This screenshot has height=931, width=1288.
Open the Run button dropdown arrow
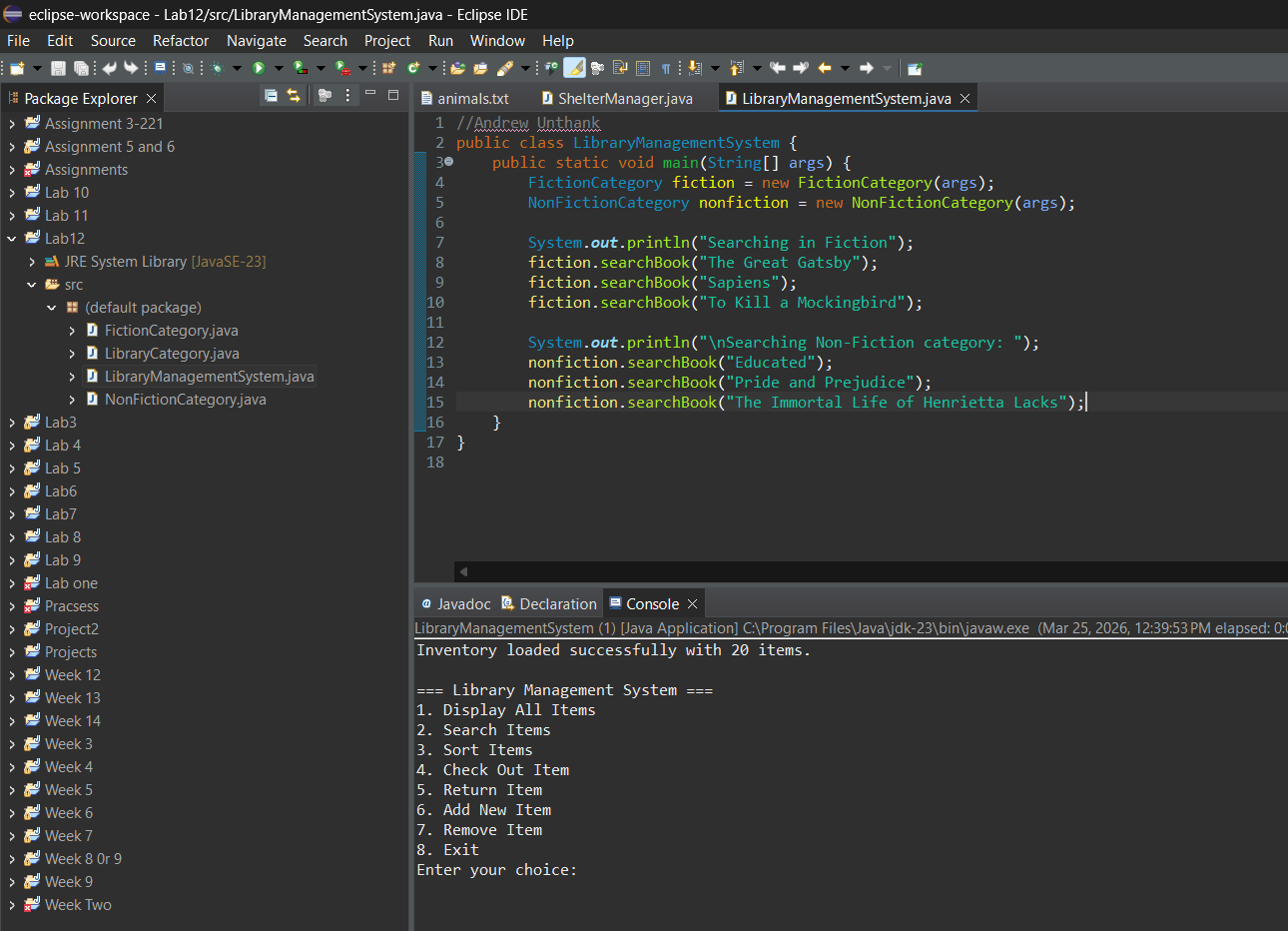[279, 68]
